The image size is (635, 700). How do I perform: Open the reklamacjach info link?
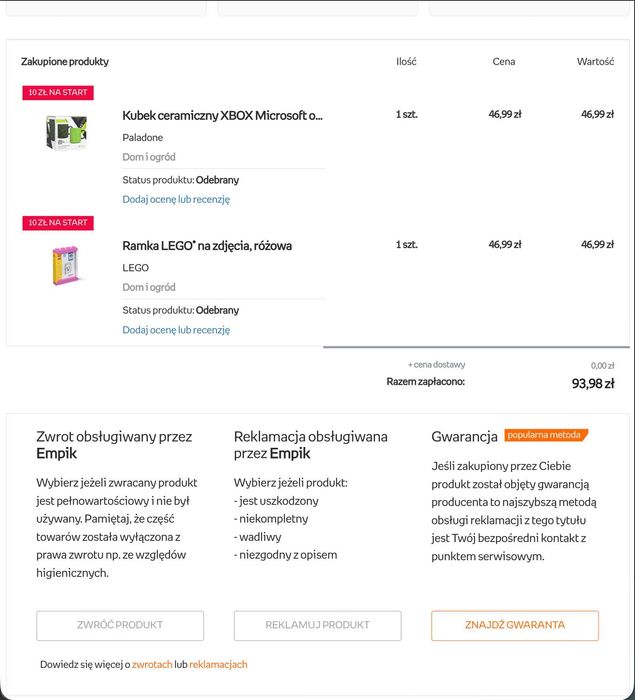click(x=218, y=664)
